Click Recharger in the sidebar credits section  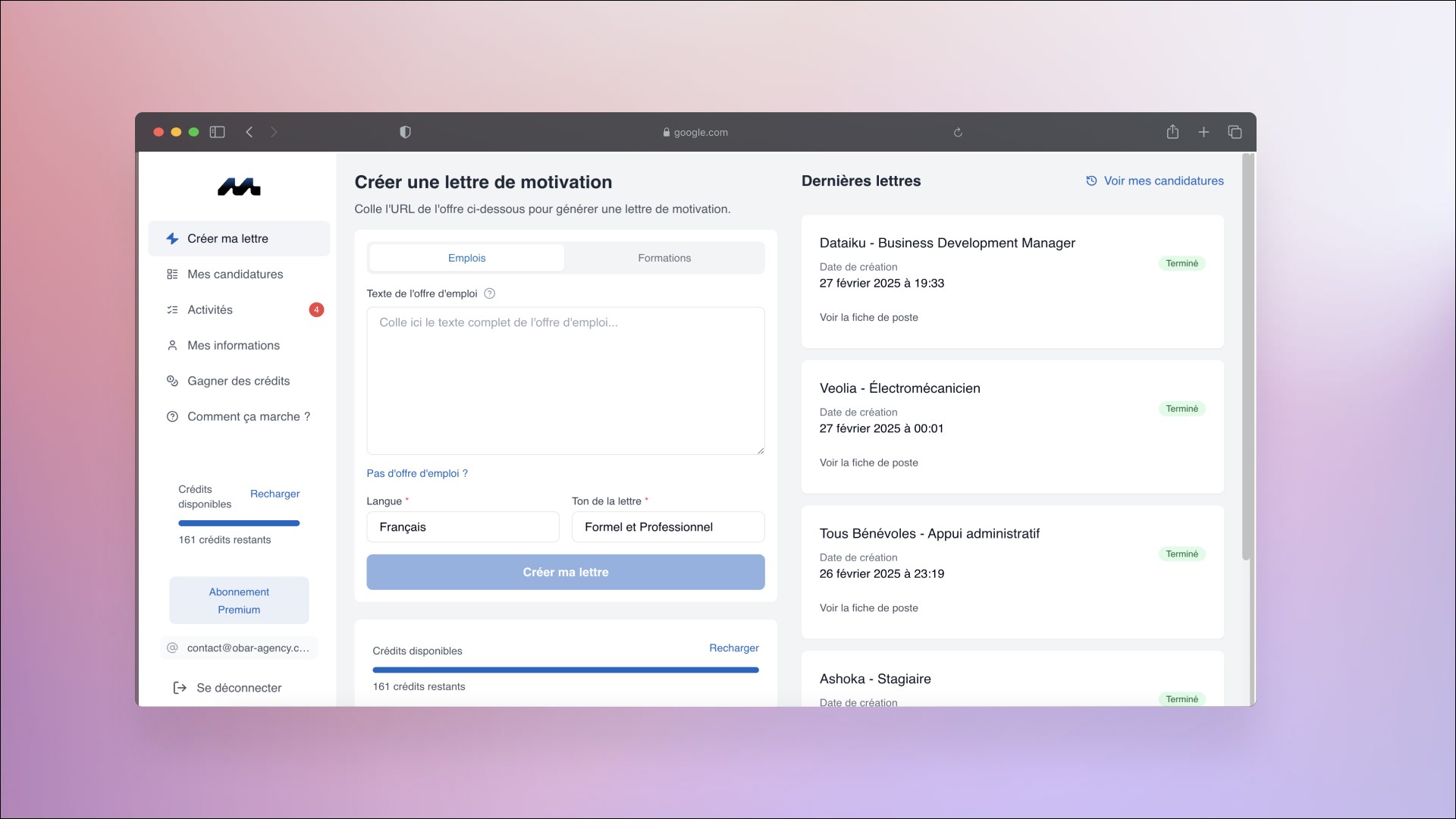click(275, 494)
